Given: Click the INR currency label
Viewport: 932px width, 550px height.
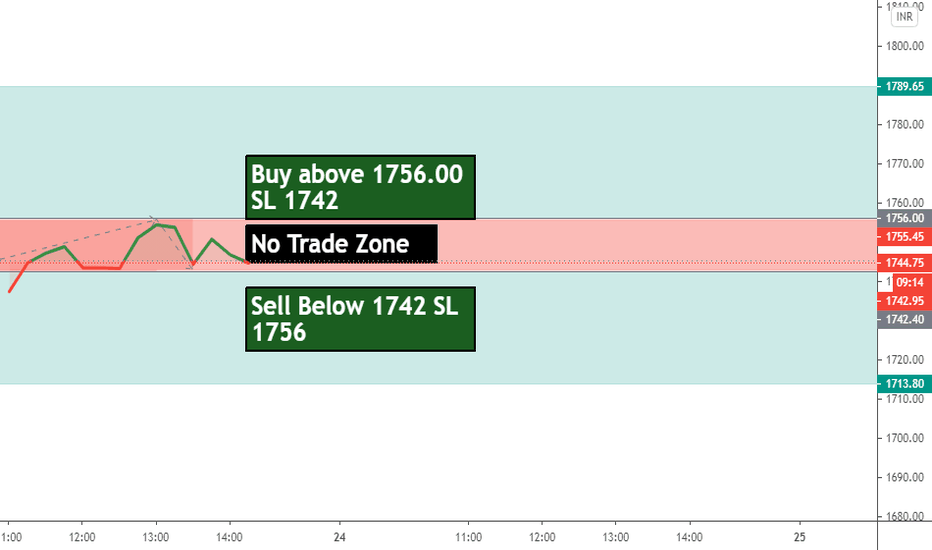Looking at the screenshot, I should click(904, 17).
